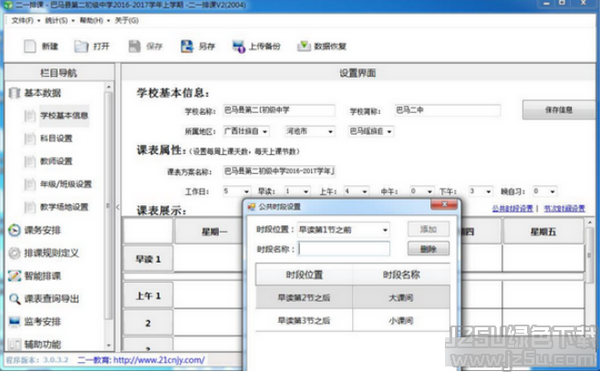Select 基本数据 icon in the navigation

15,93
